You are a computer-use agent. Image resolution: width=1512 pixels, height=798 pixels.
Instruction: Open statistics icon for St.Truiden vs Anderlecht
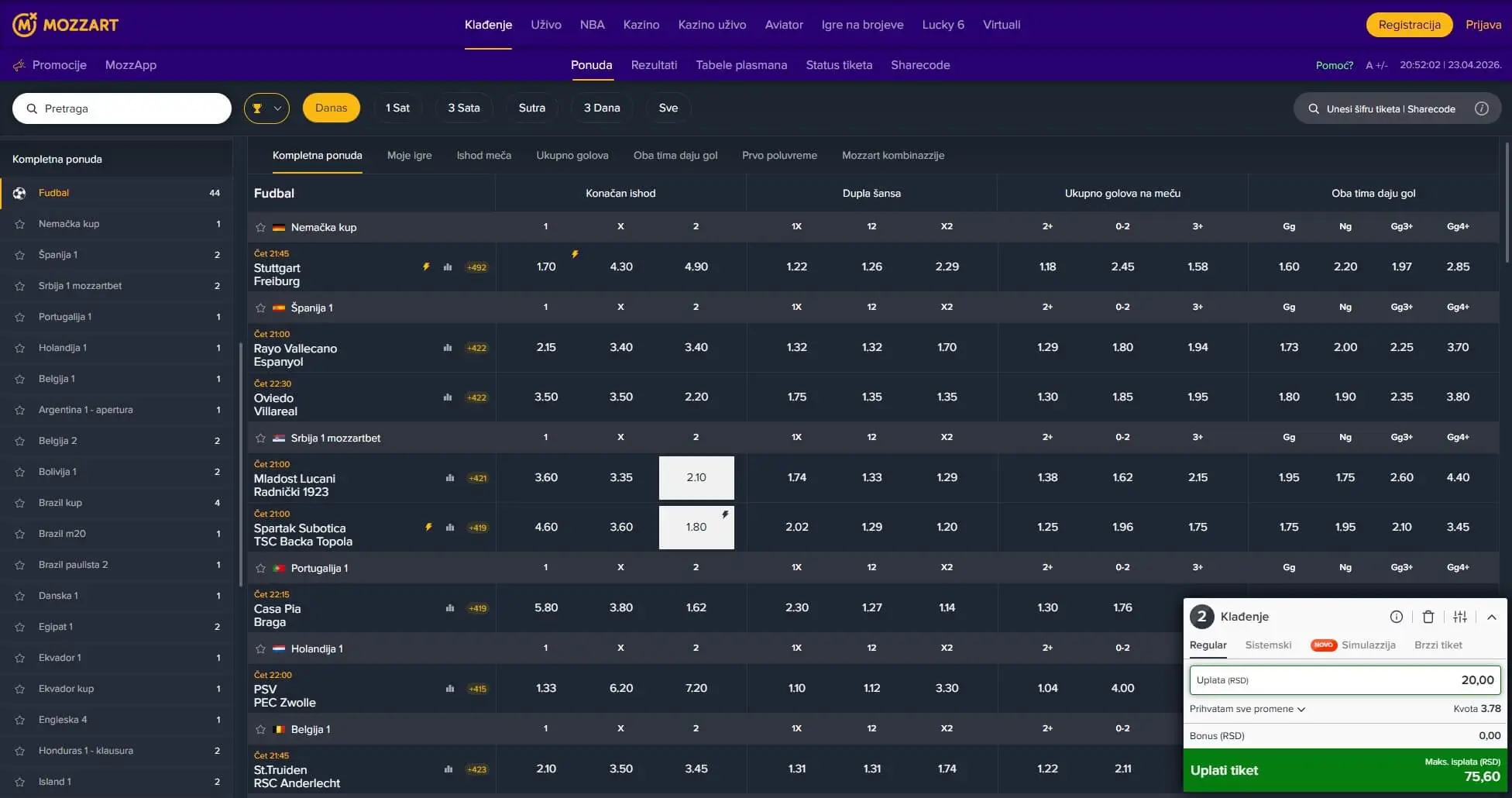tap(448, 769)
